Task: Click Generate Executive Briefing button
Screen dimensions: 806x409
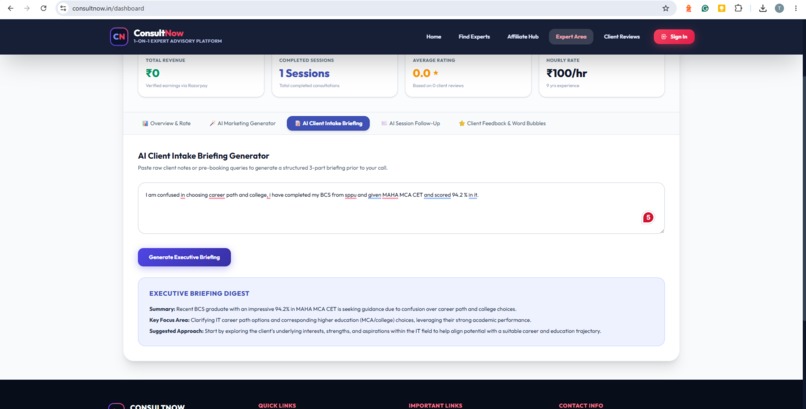Action: [184, 257]
